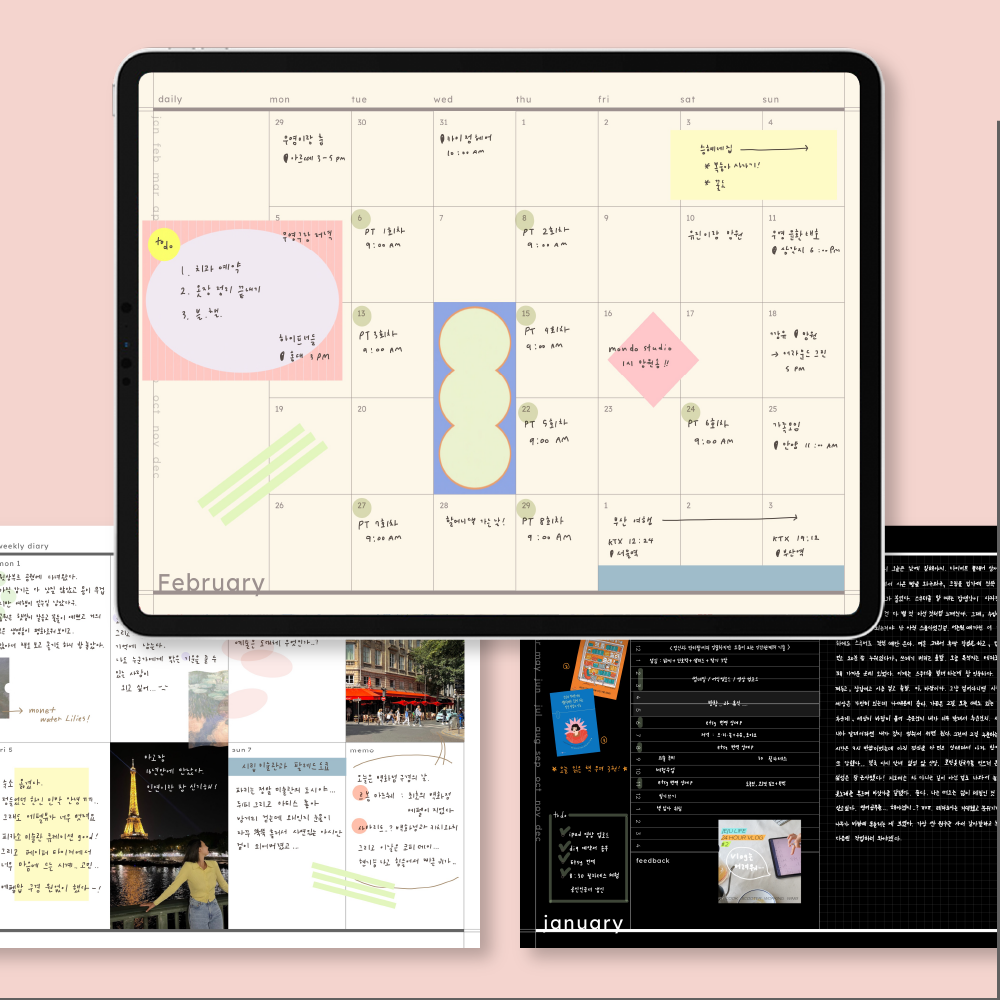
Task: Check the "8:30 필라테스 예약" task item
Action: pos(564,874)
